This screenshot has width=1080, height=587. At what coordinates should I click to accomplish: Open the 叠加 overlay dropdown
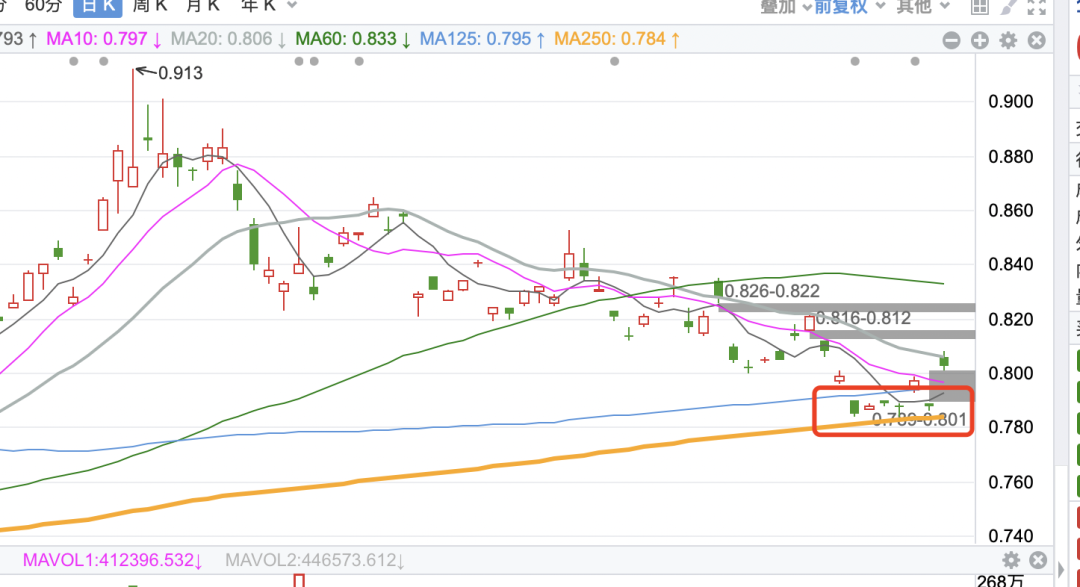786,7
